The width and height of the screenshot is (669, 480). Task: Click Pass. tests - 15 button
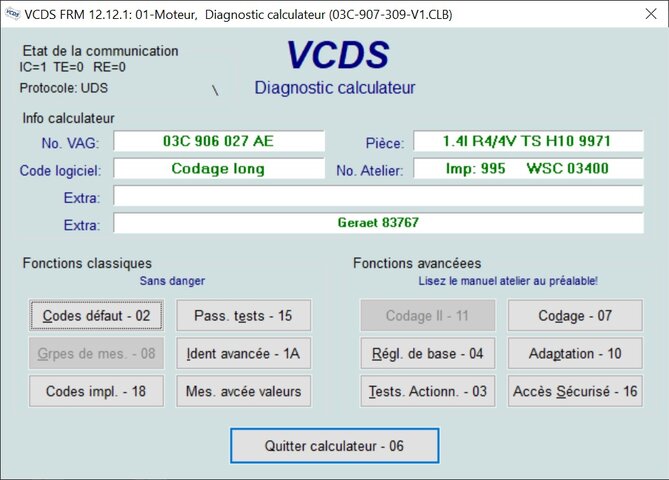(244, 315)
